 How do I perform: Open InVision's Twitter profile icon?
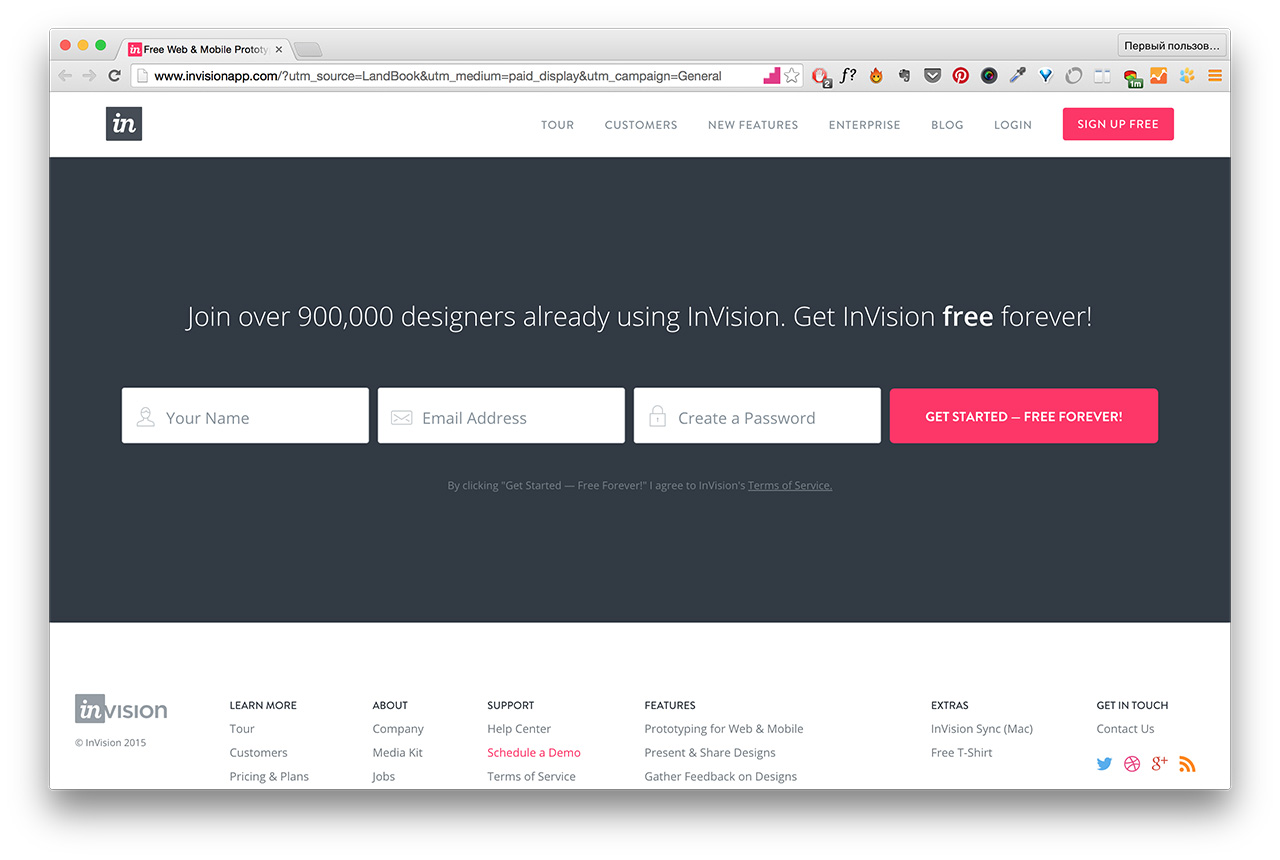(1104, 764)
